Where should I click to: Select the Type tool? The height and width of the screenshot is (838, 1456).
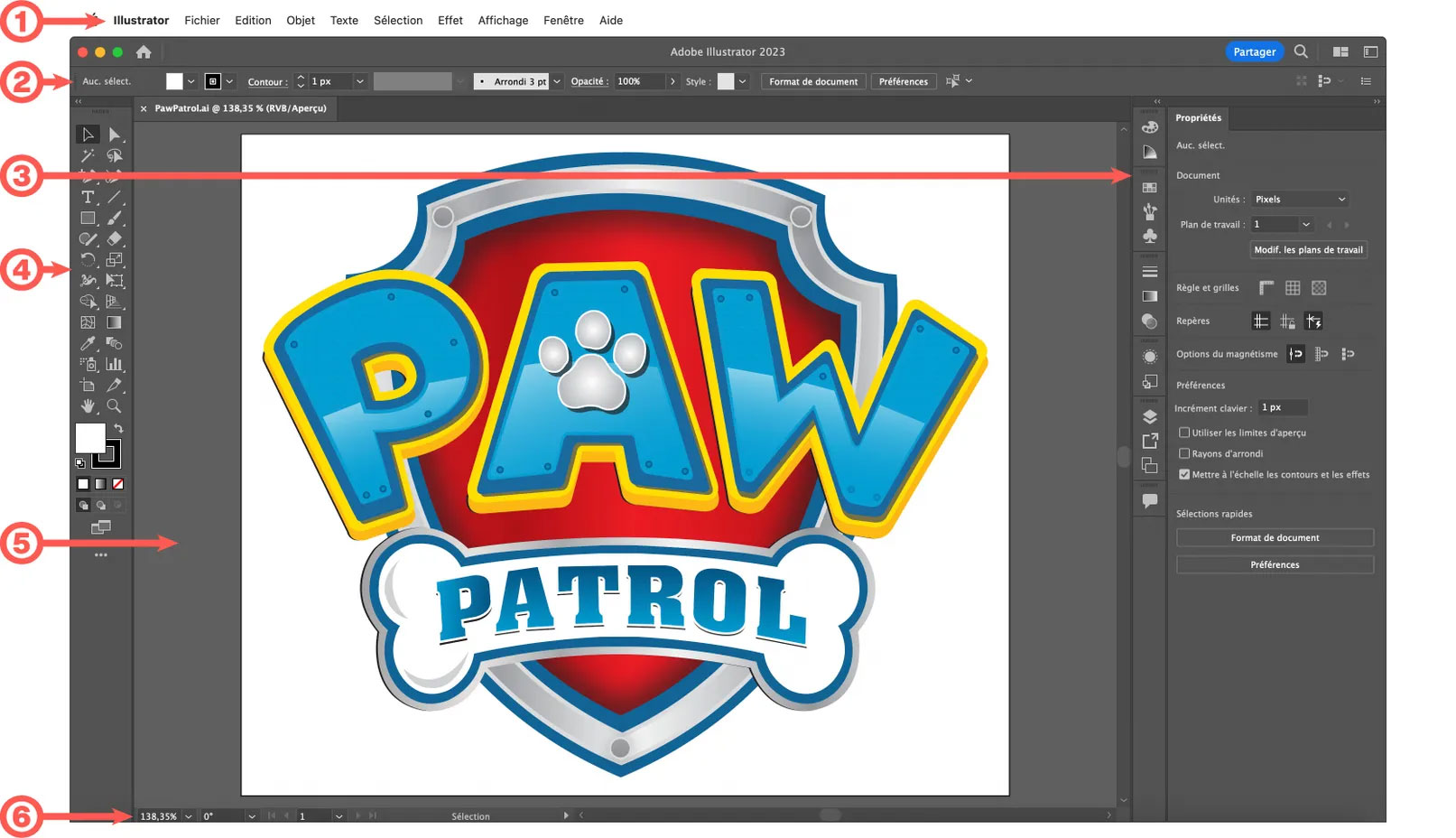88,197
